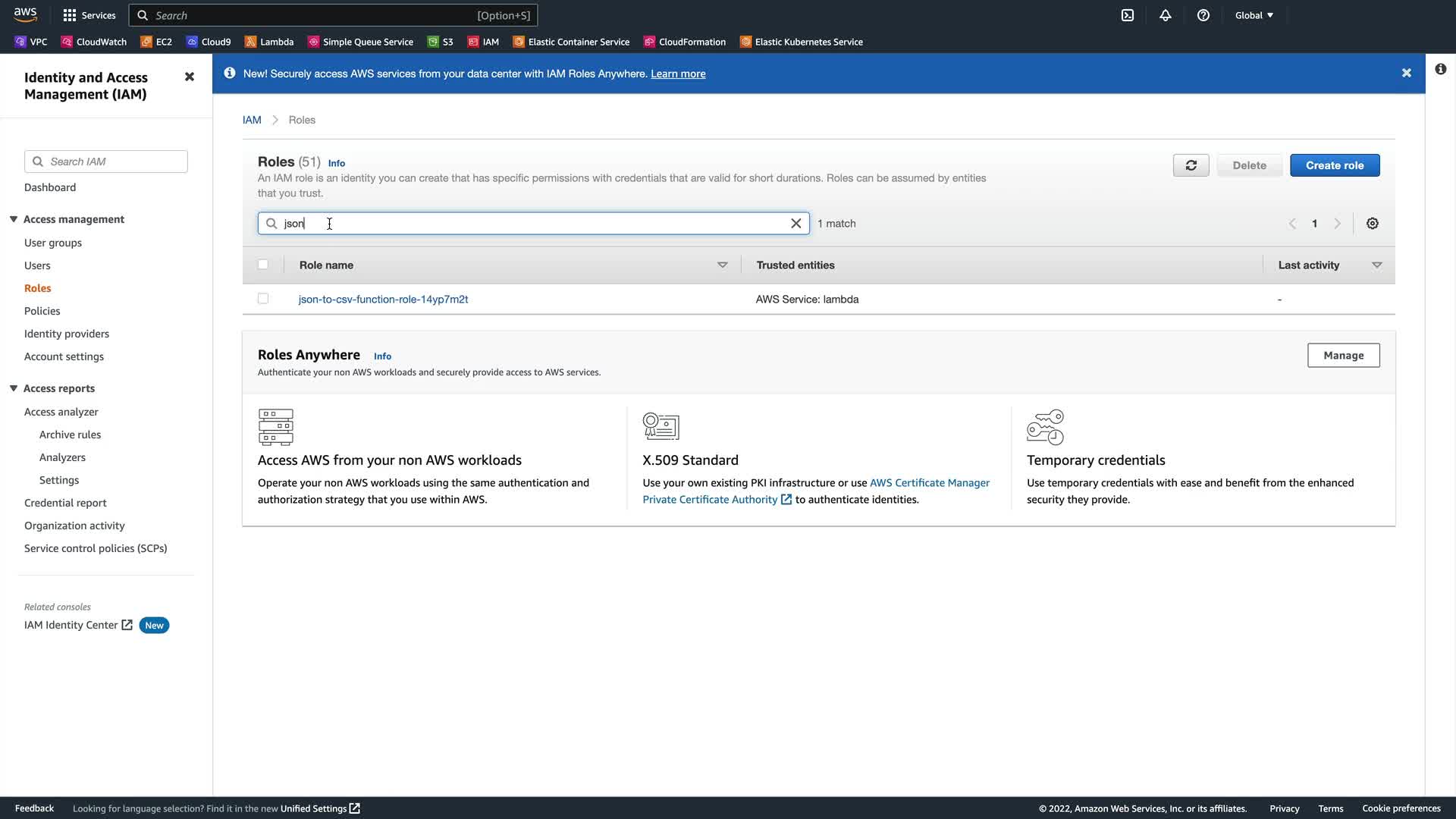Open the Global region dropdown
This screenshot has height=819, width=1456.
coord(1254,15)
